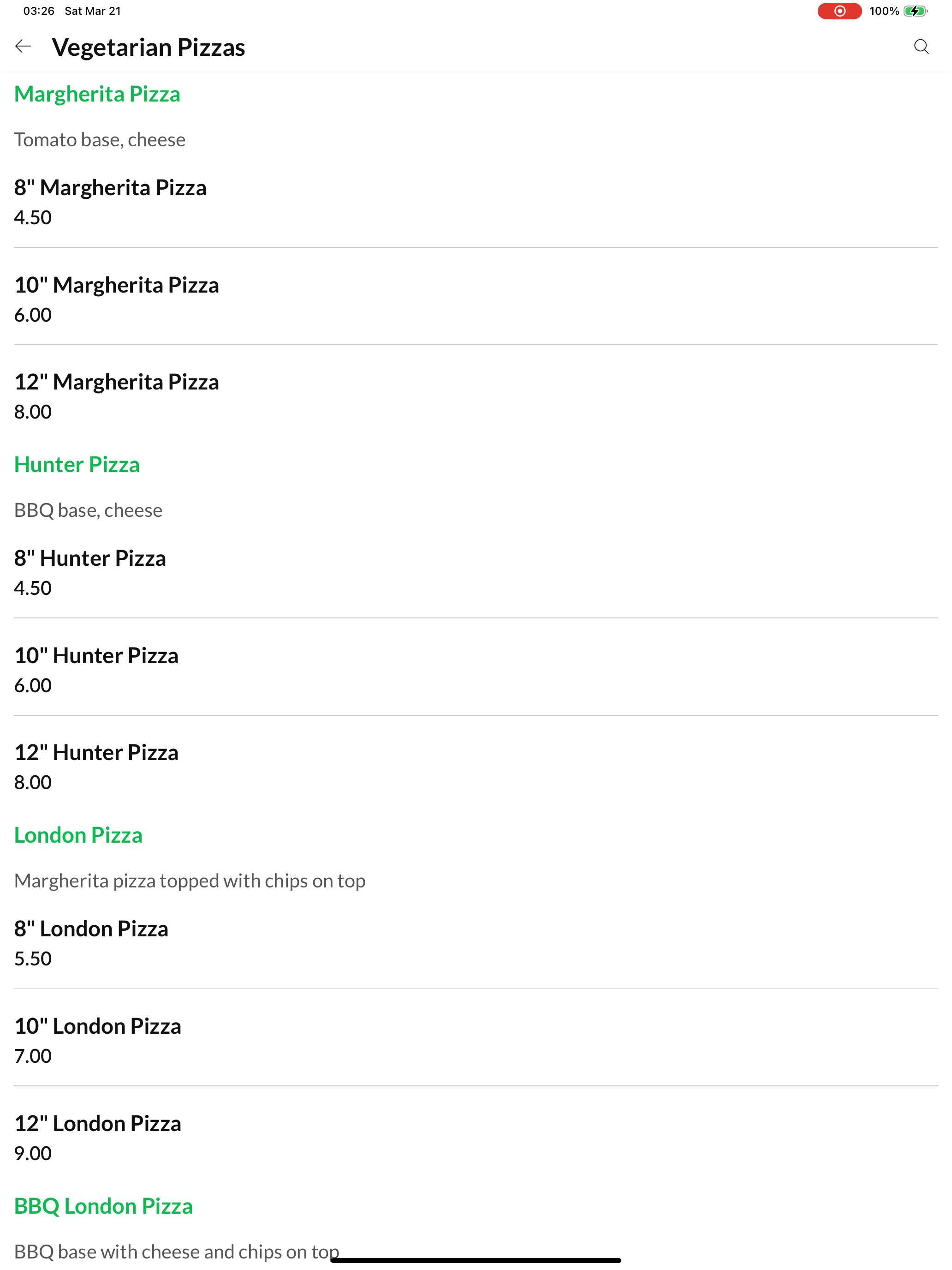
Task: Tap the BBQ London Pizza heading
Action: (103, 1206)
